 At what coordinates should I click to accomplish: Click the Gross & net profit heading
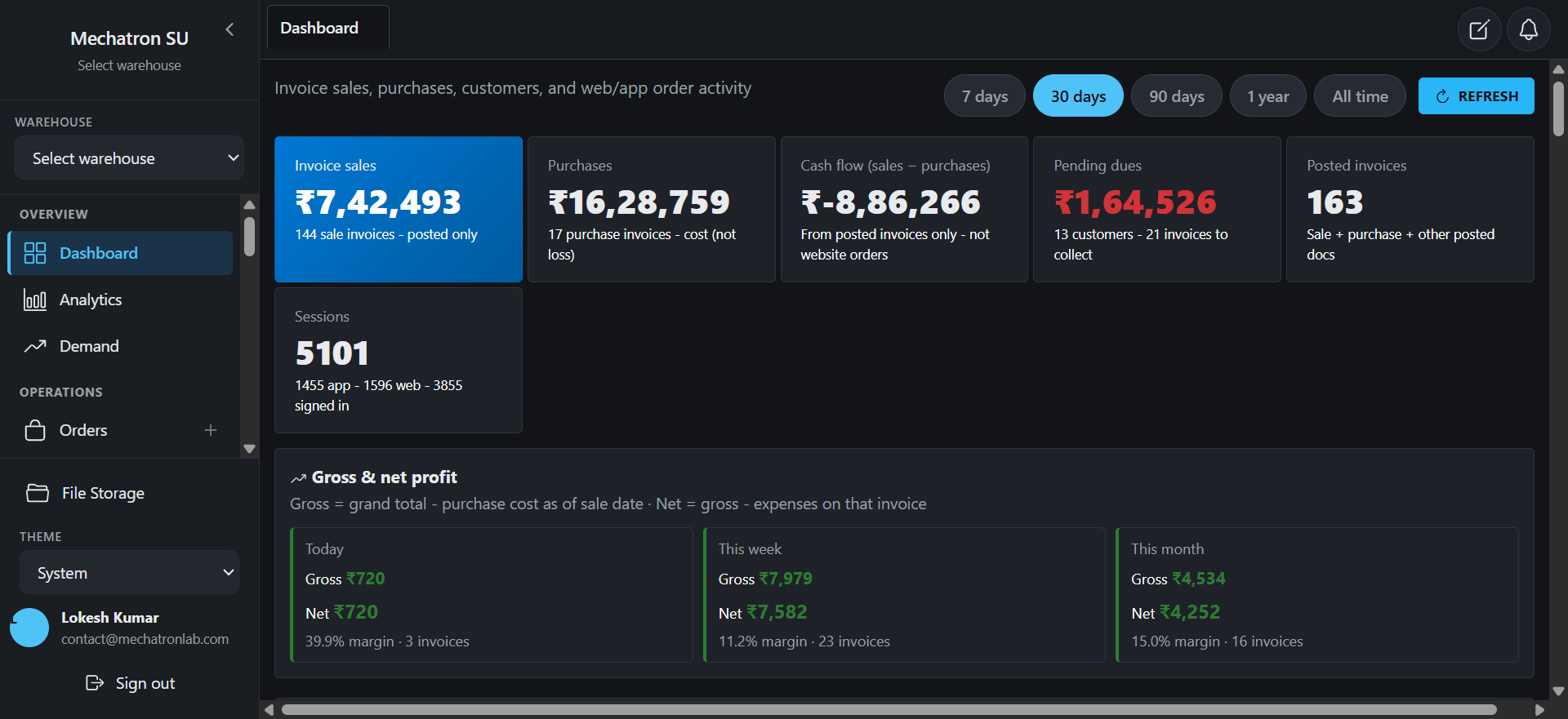tap(384, 477)
